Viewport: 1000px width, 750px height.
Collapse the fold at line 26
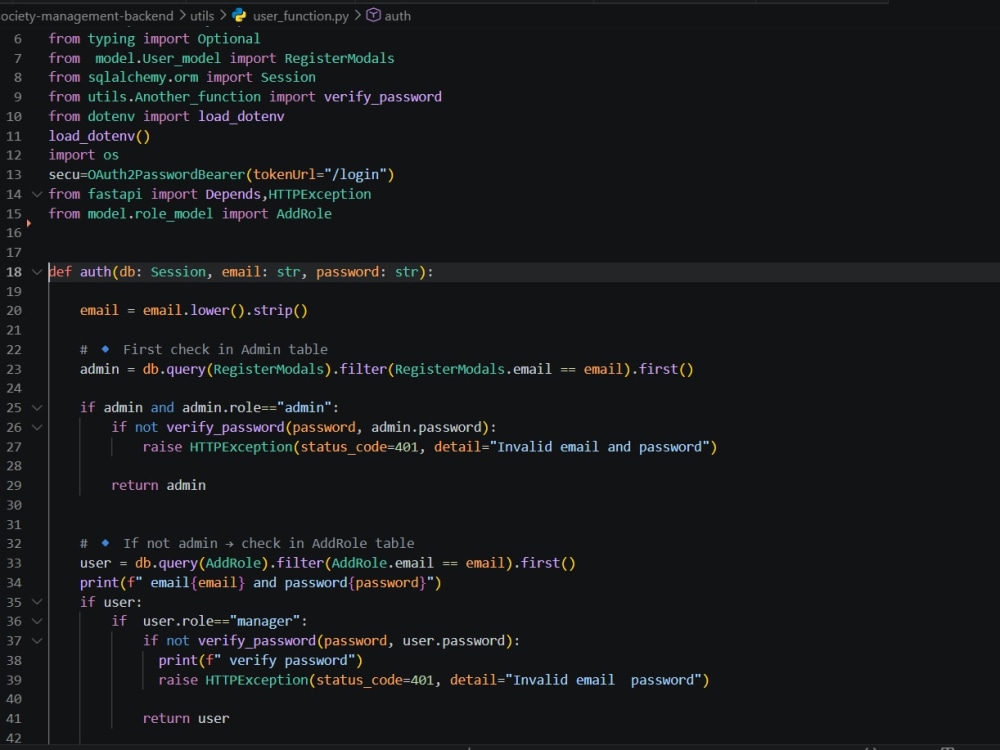pos(37,427)
